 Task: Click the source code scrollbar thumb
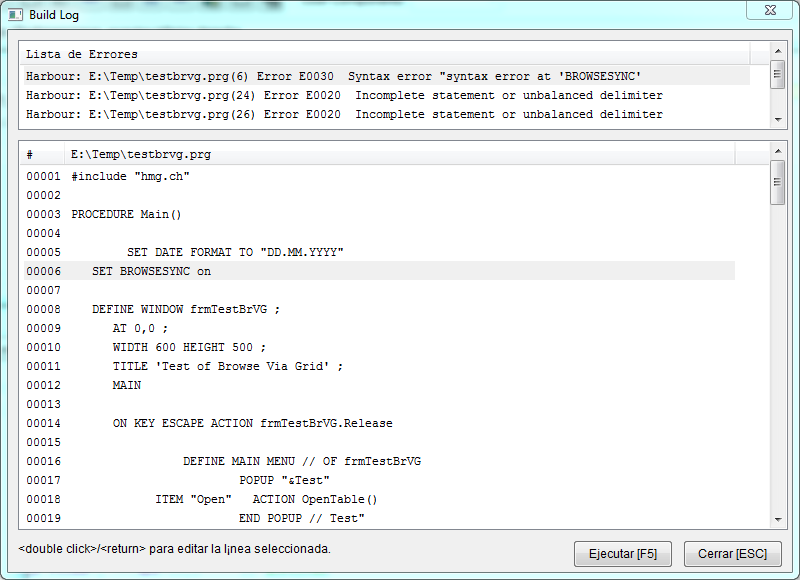(777, 183)
